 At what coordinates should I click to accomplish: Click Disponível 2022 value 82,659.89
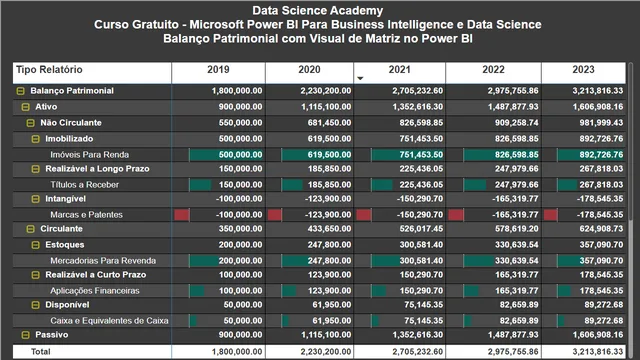pyautogui.click(x=519, y=305)
